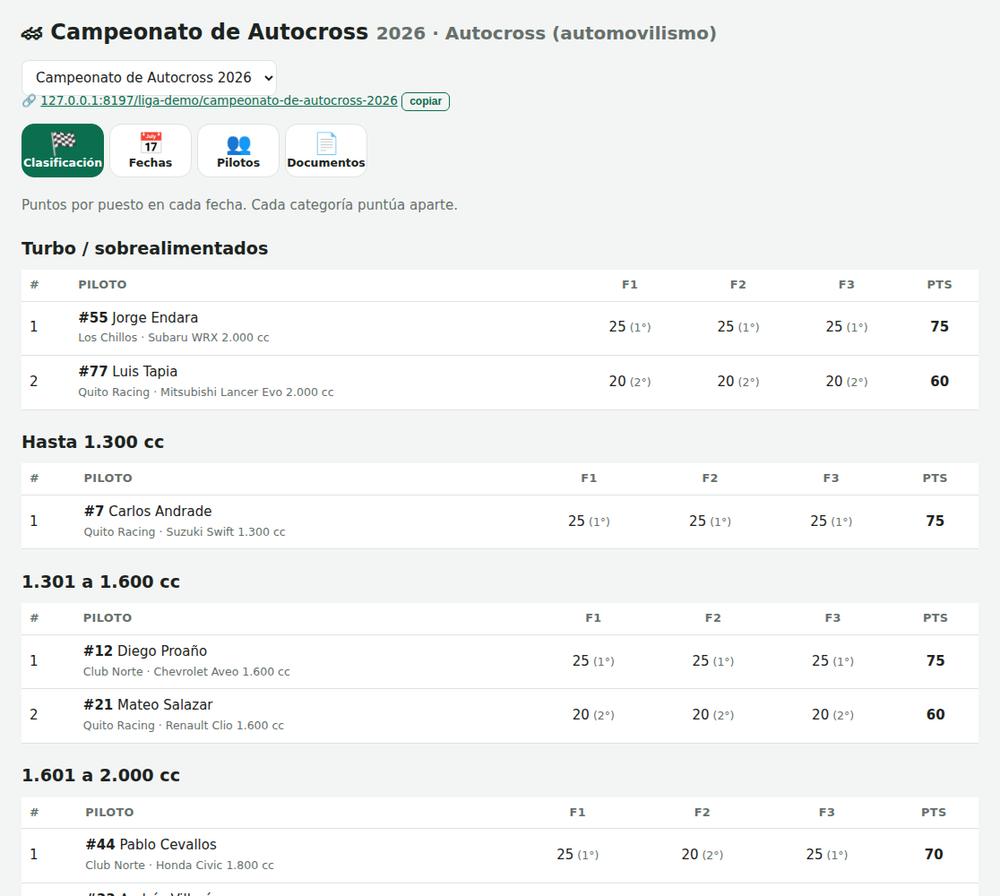Open the Campeonato de Autocross 2026 dropdown
The width and height of the screenshot is (1000, 896).
[149, 78]
